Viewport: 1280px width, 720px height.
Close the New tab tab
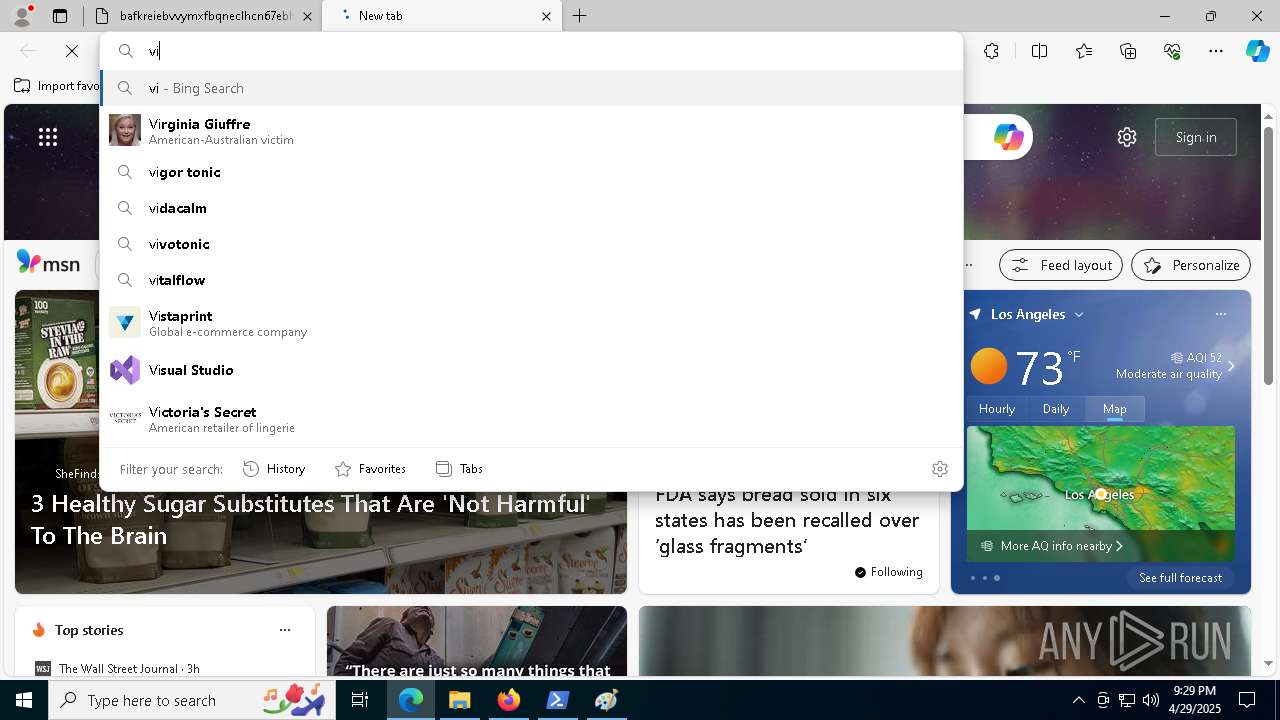pyautogui.click(x=546, y=16)
